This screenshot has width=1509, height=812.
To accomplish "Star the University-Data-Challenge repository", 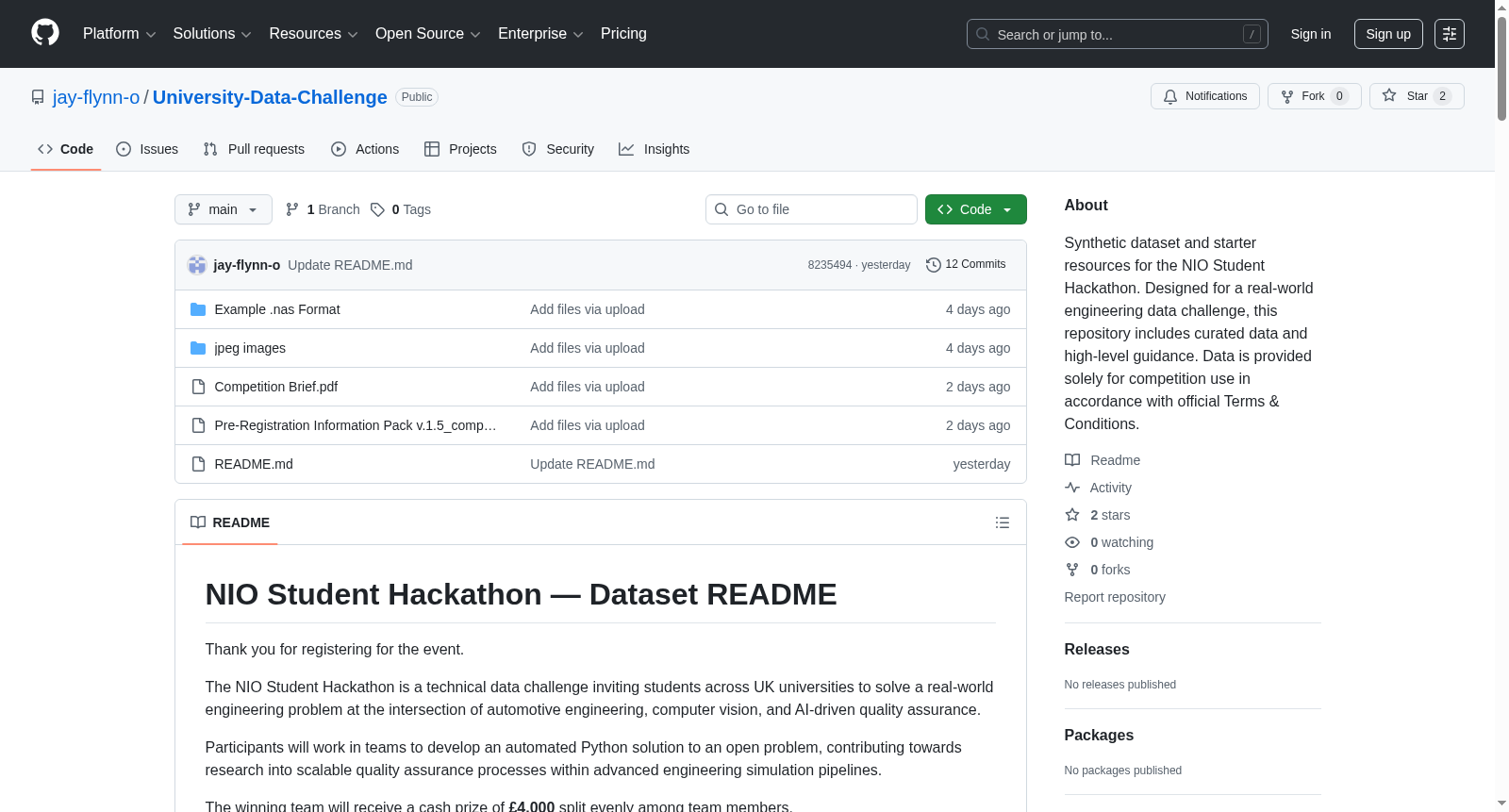I will (1417, 96).
